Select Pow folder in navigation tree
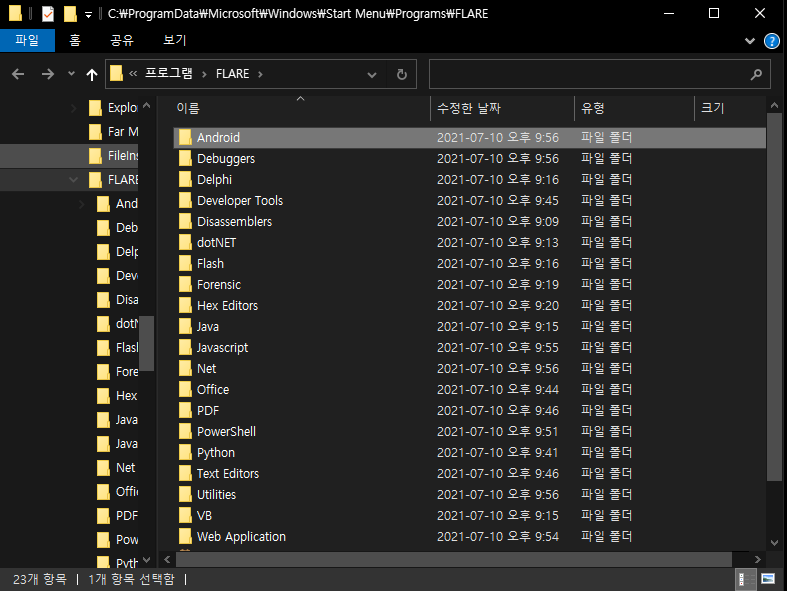The image size is (787, 591). tap(117, 540)
